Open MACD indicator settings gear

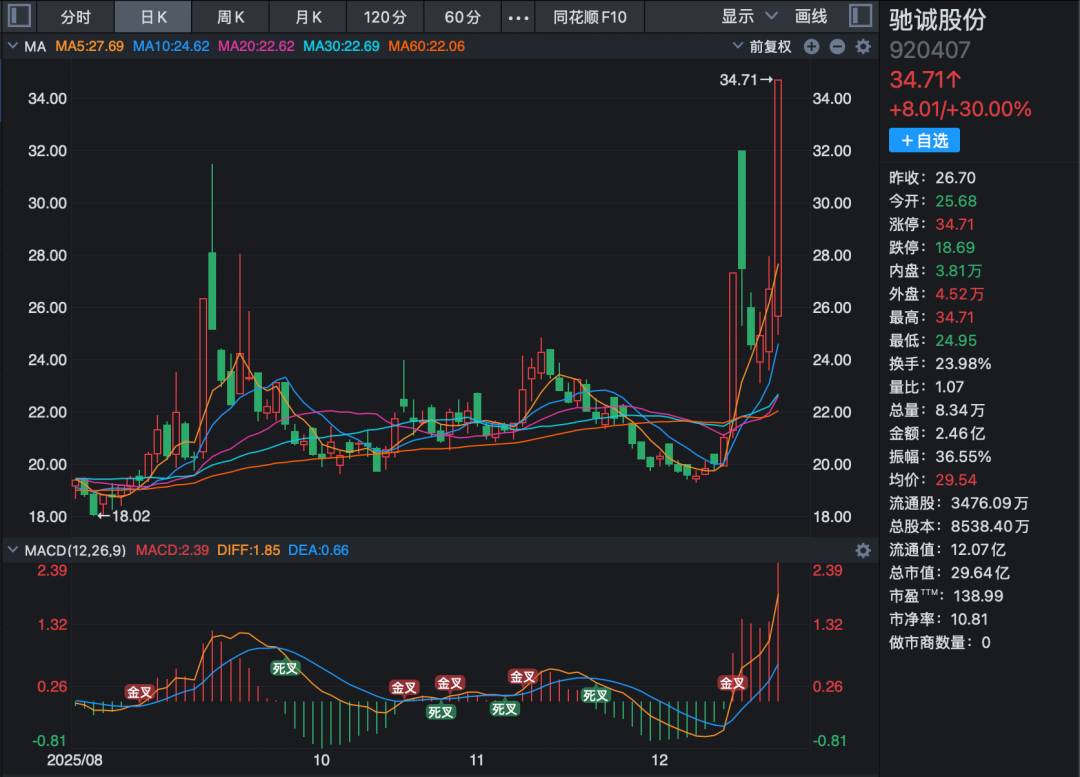pyautogui.click(x=862, y=550)
